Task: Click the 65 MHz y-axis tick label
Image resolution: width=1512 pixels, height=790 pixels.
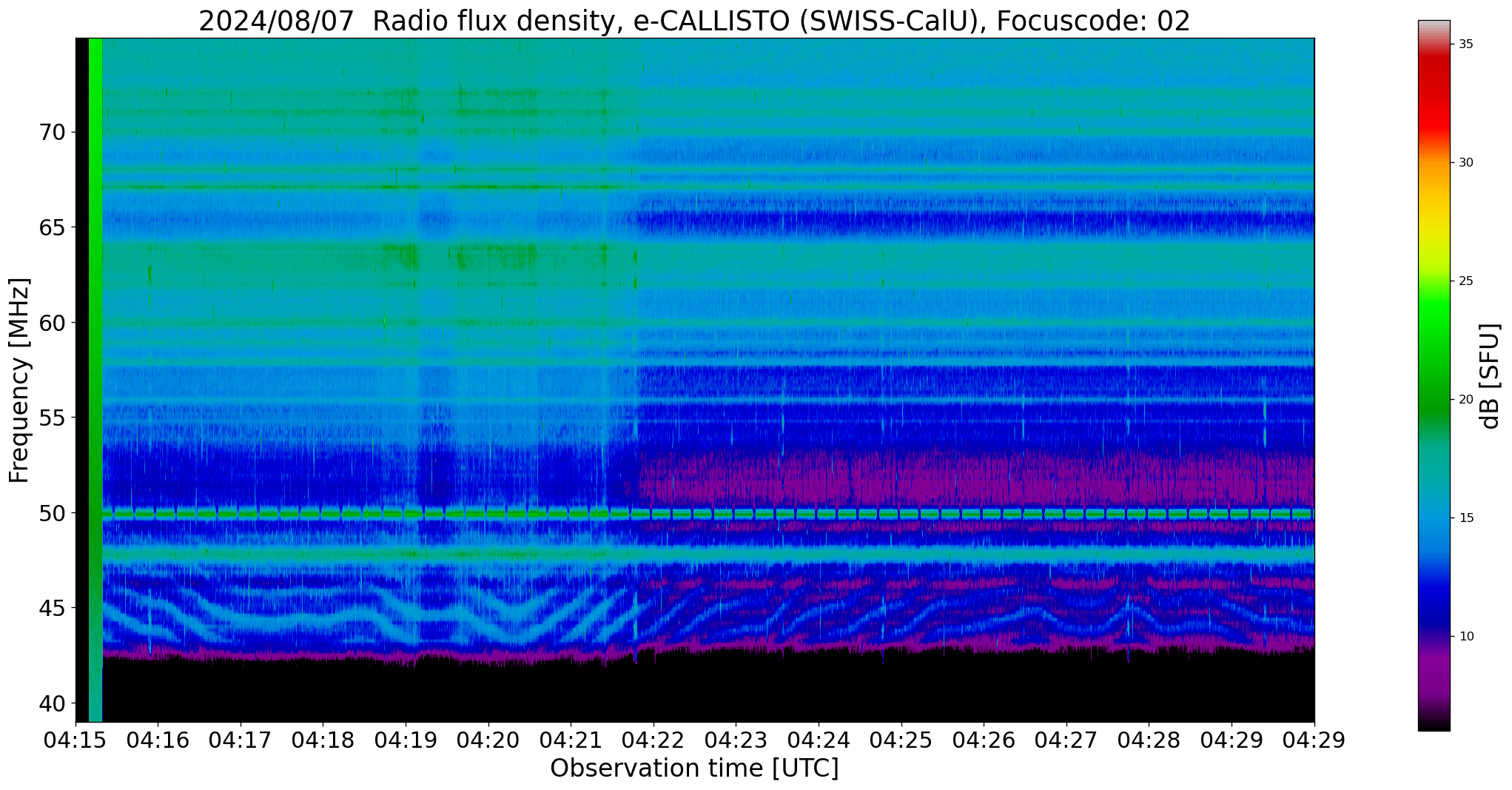Action: 52,227
